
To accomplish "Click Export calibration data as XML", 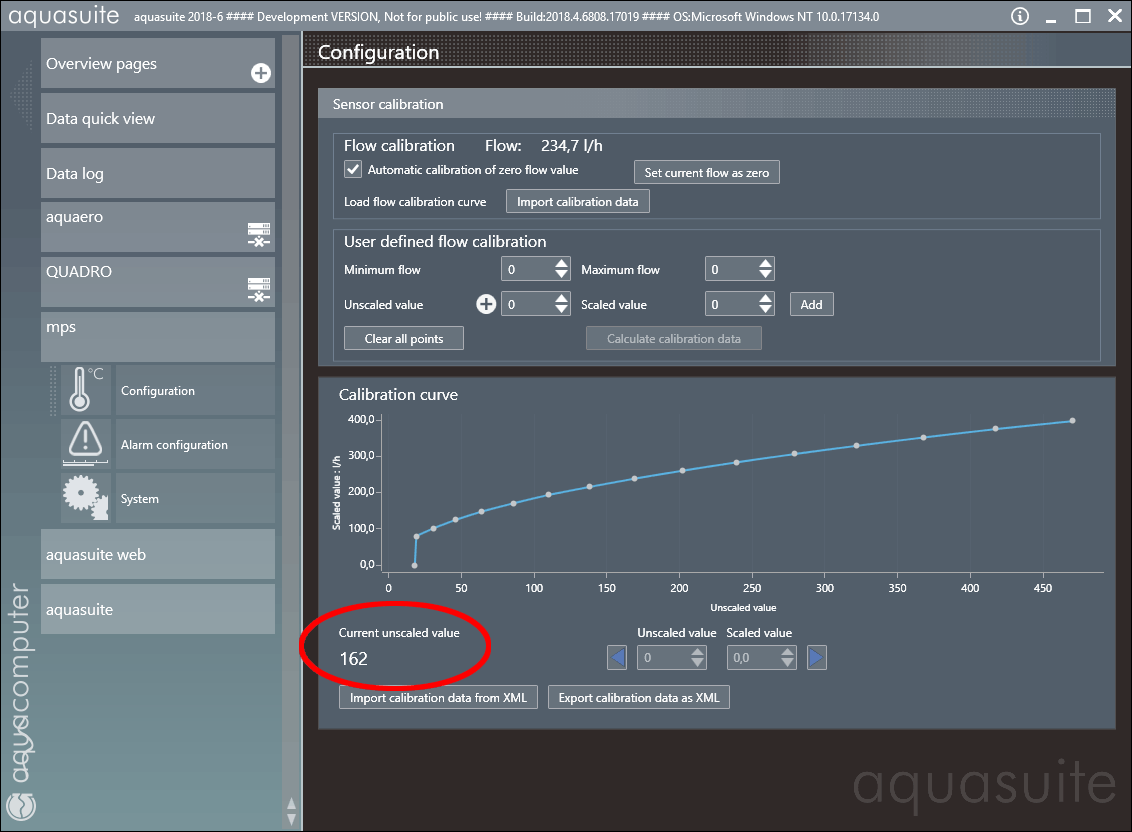I will pyautogui.click(x=638, y=698).
